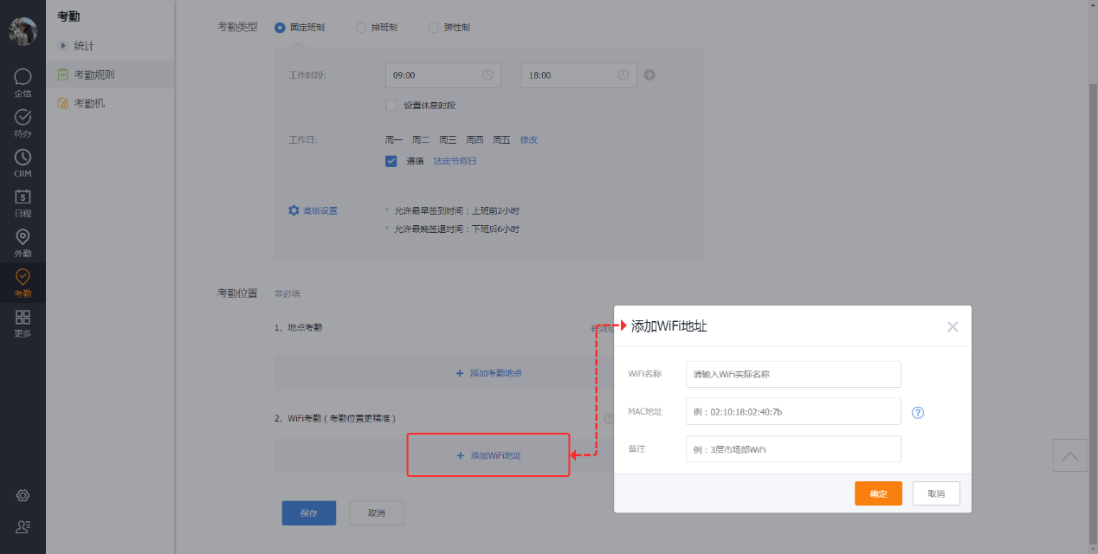Open the contacts icon at sidebar bottom
Viewport: 1098px width, 554px height.
pyautogui.click(x=22, y=527)
